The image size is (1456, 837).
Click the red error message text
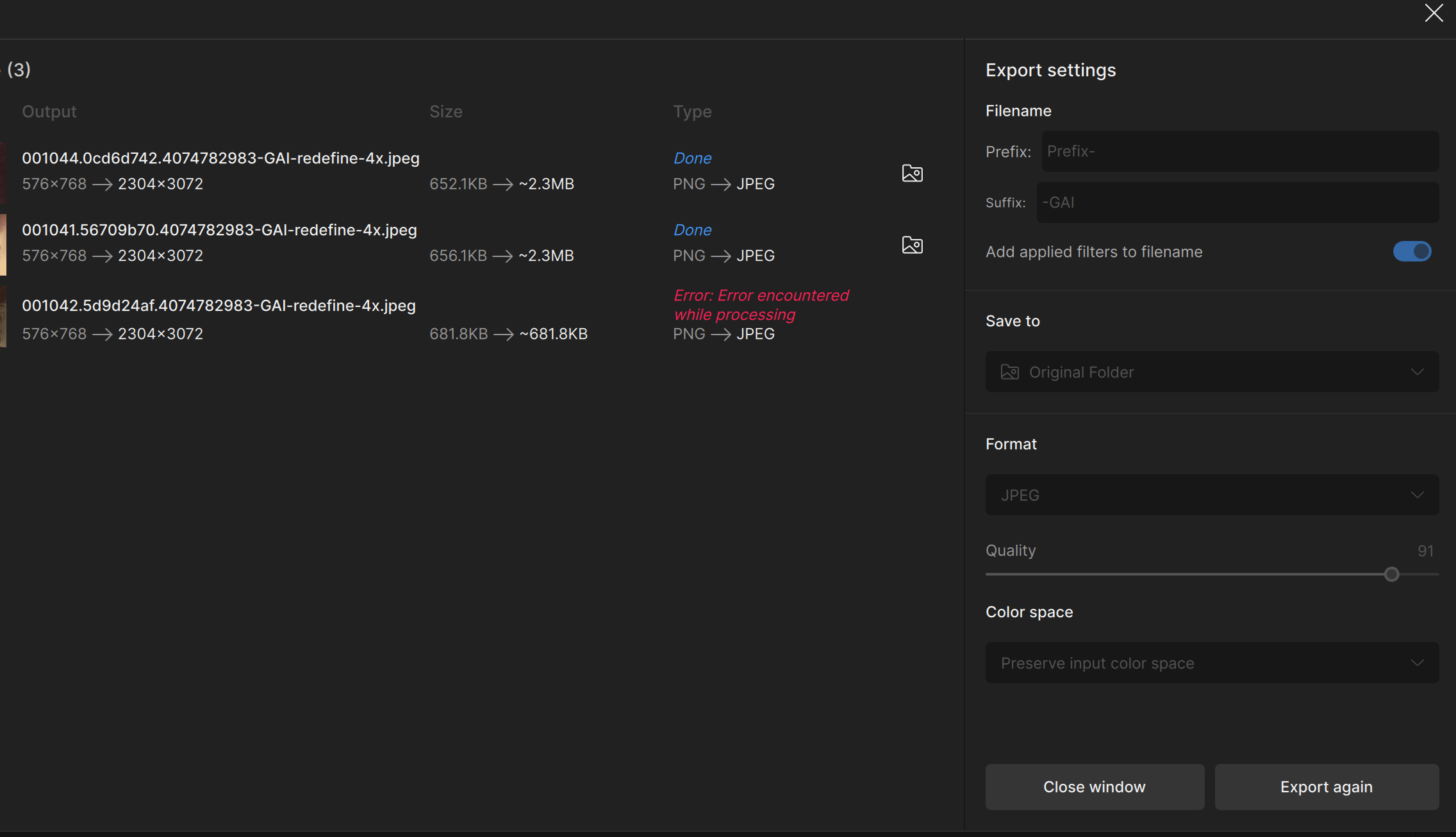coord(761,305)
